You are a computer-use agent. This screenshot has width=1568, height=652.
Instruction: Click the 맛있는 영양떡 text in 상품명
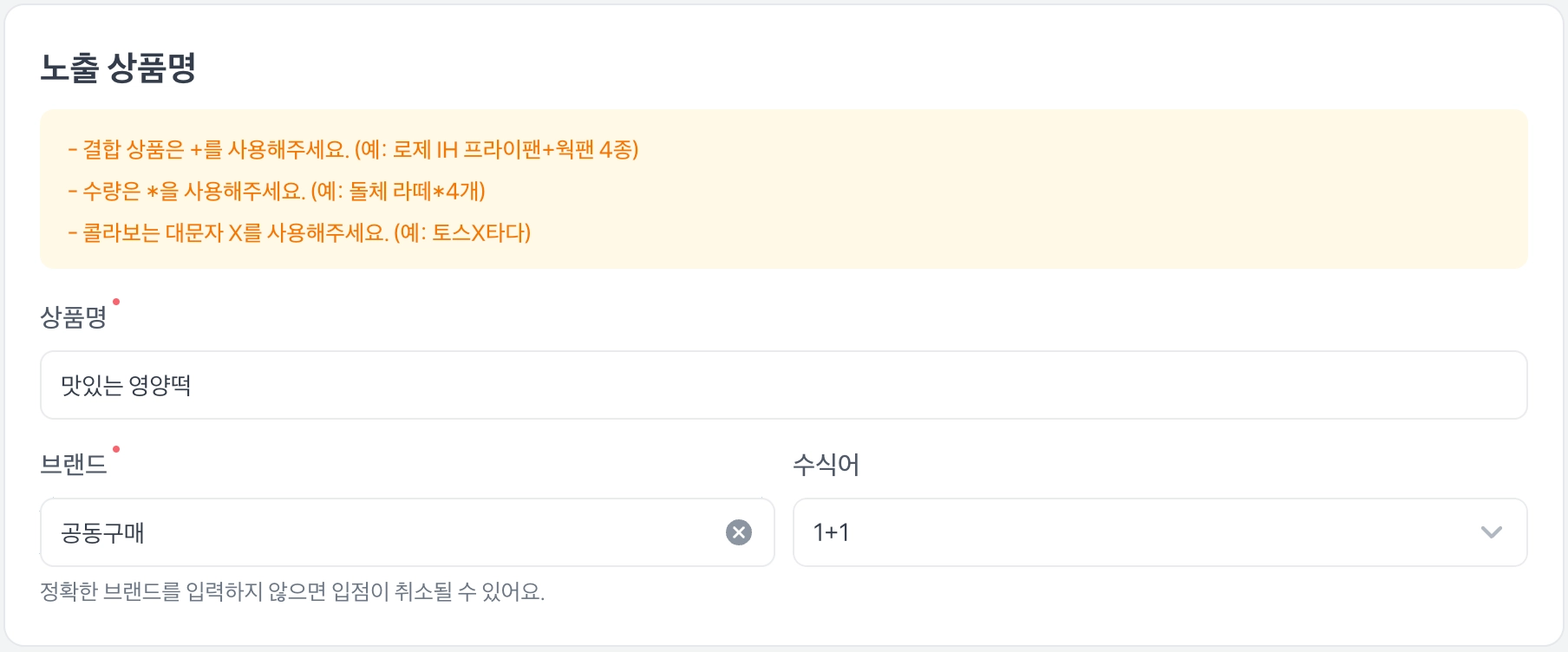(127, 385)
